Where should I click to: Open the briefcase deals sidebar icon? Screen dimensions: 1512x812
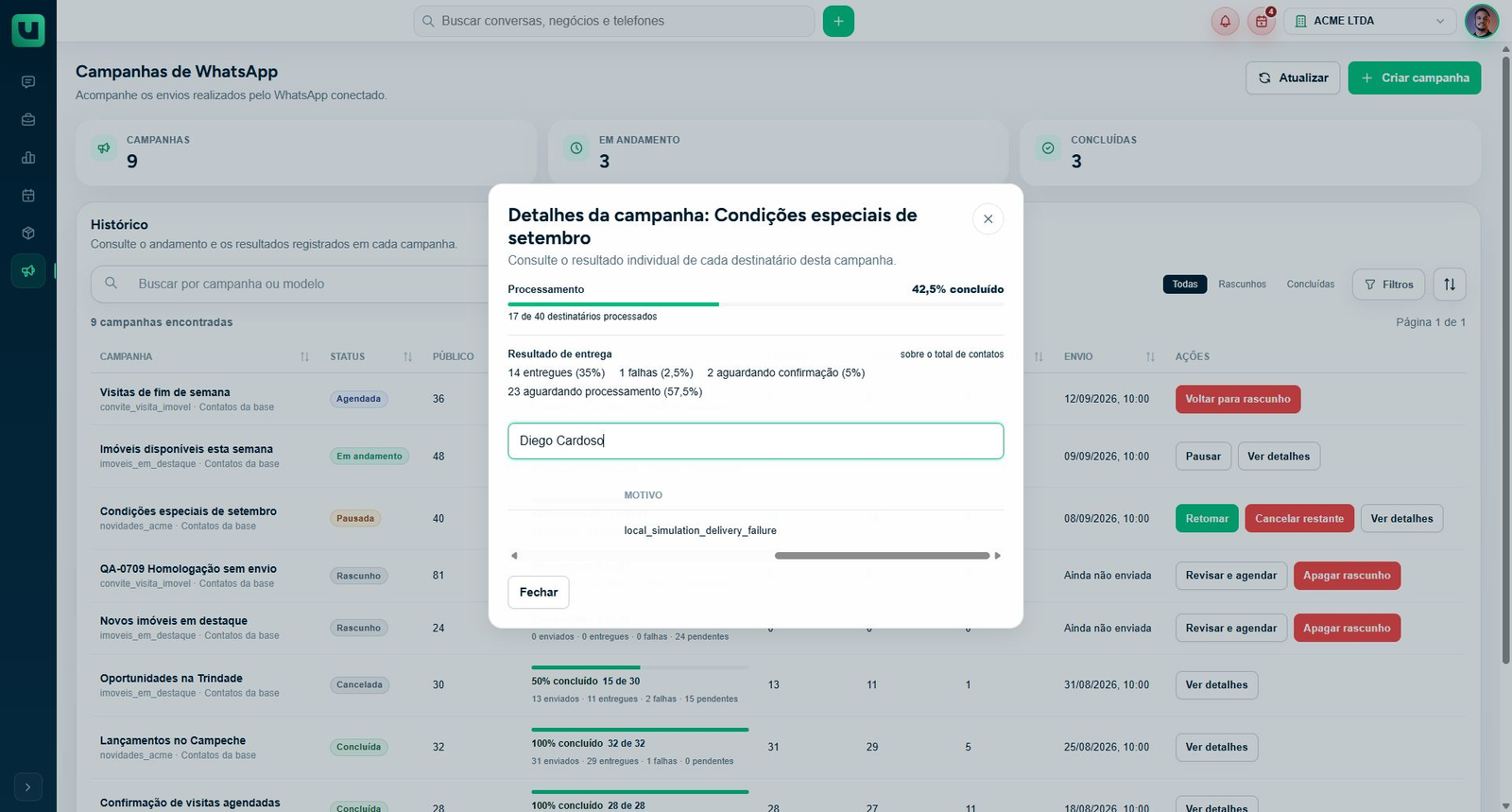(28, 120)
